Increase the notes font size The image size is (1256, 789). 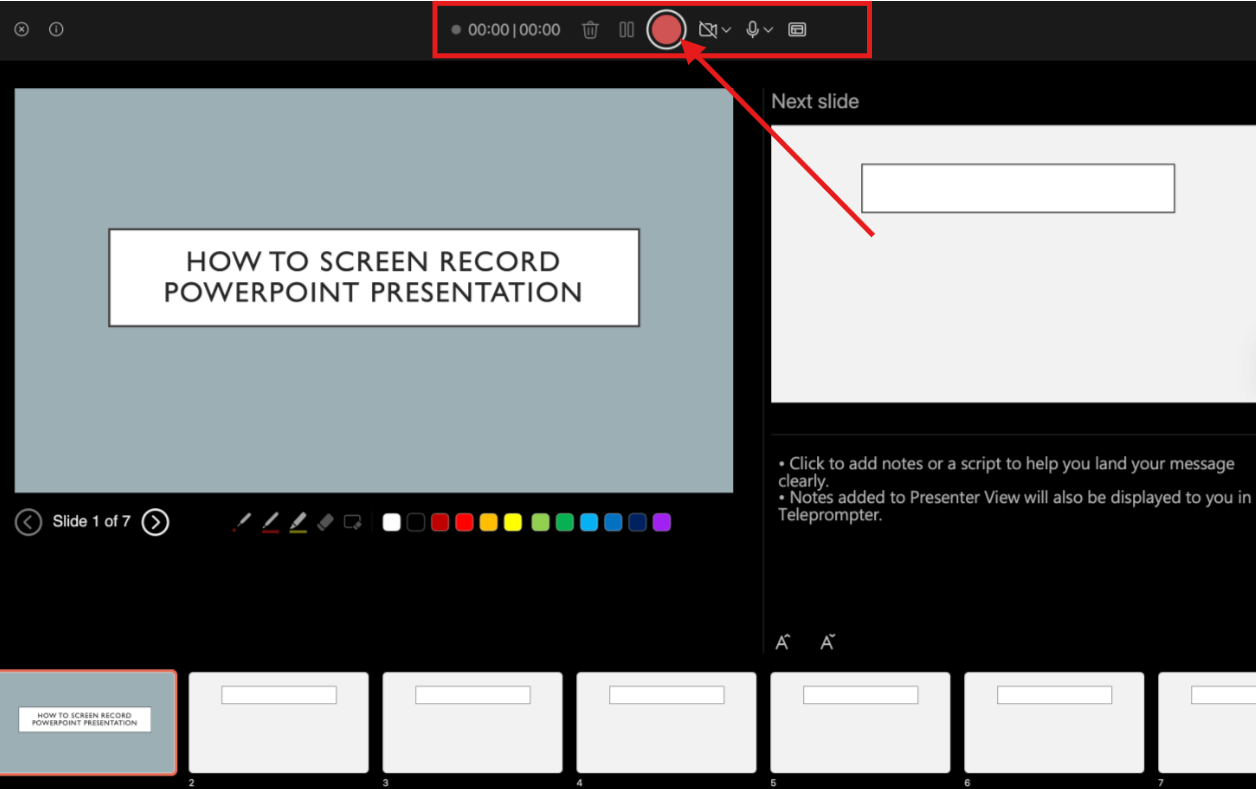[x=783, y=642]
